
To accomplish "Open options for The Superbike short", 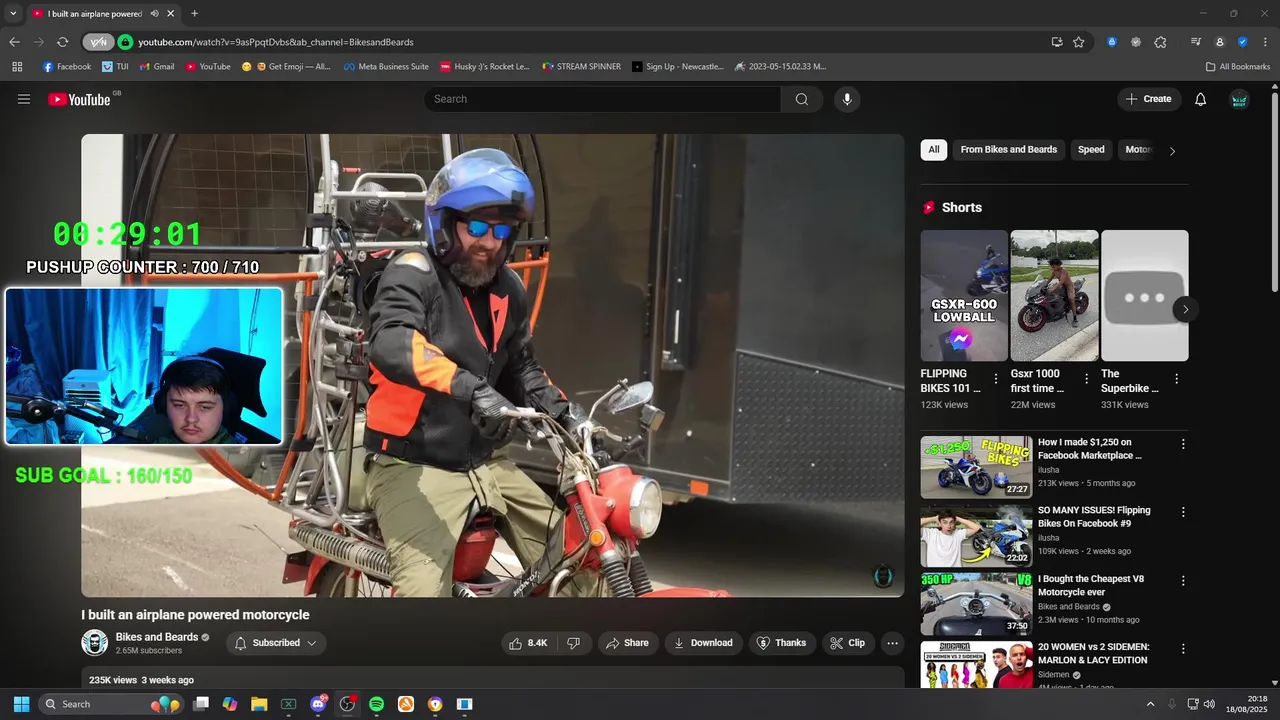I will point(1176,379).
